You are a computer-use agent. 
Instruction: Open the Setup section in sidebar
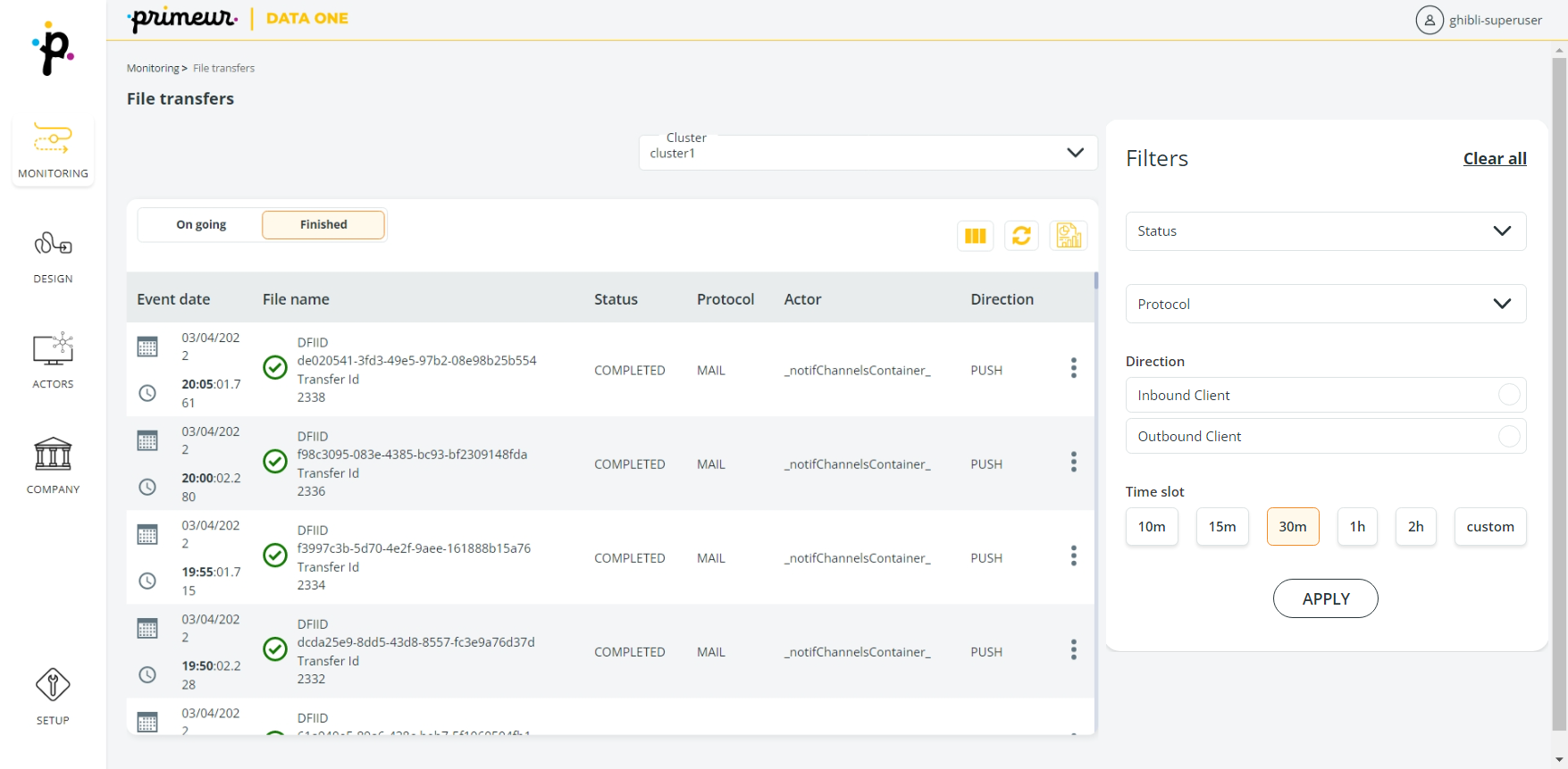(x=53, y=697)
